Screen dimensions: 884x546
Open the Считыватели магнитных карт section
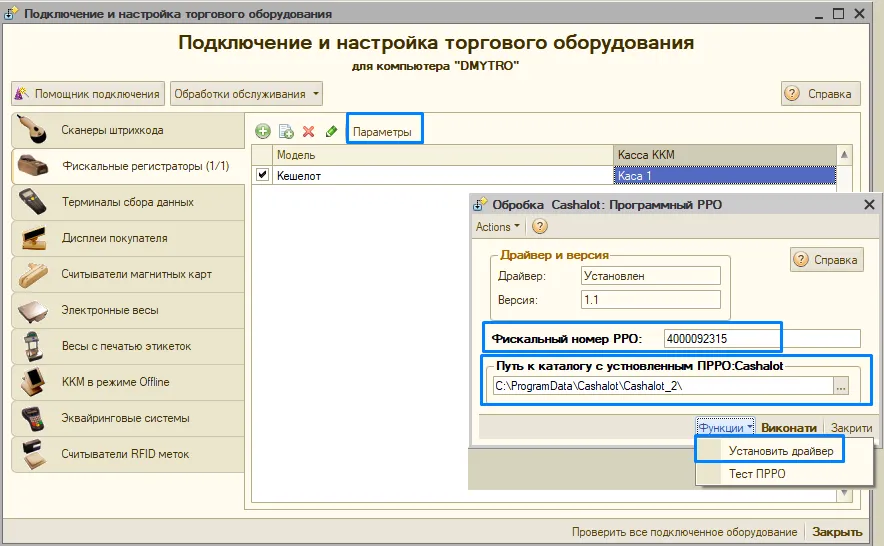(x=128, y=274)
